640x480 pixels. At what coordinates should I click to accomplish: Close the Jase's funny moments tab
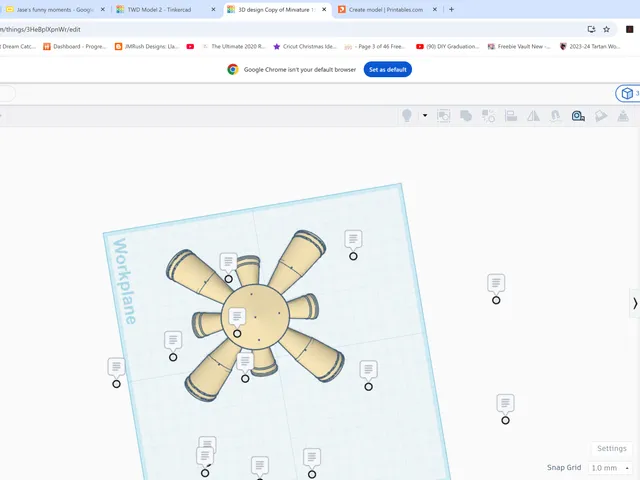(102, 9)
